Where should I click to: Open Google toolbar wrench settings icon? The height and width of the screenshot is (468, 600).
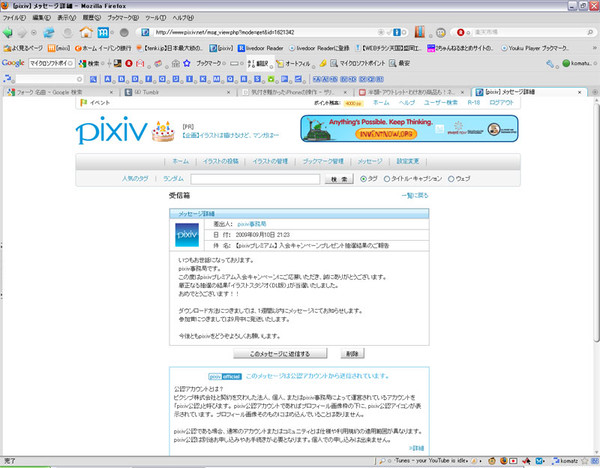tap(550, 64)
